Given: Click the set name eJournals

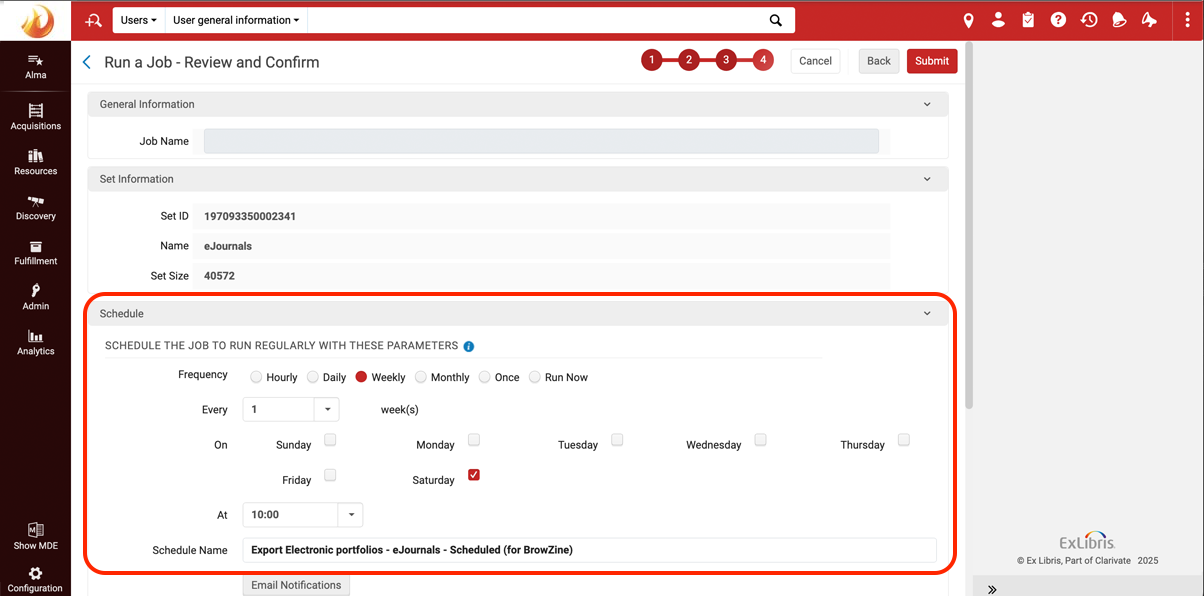Looking at the screenshot, I should [228, 246].
